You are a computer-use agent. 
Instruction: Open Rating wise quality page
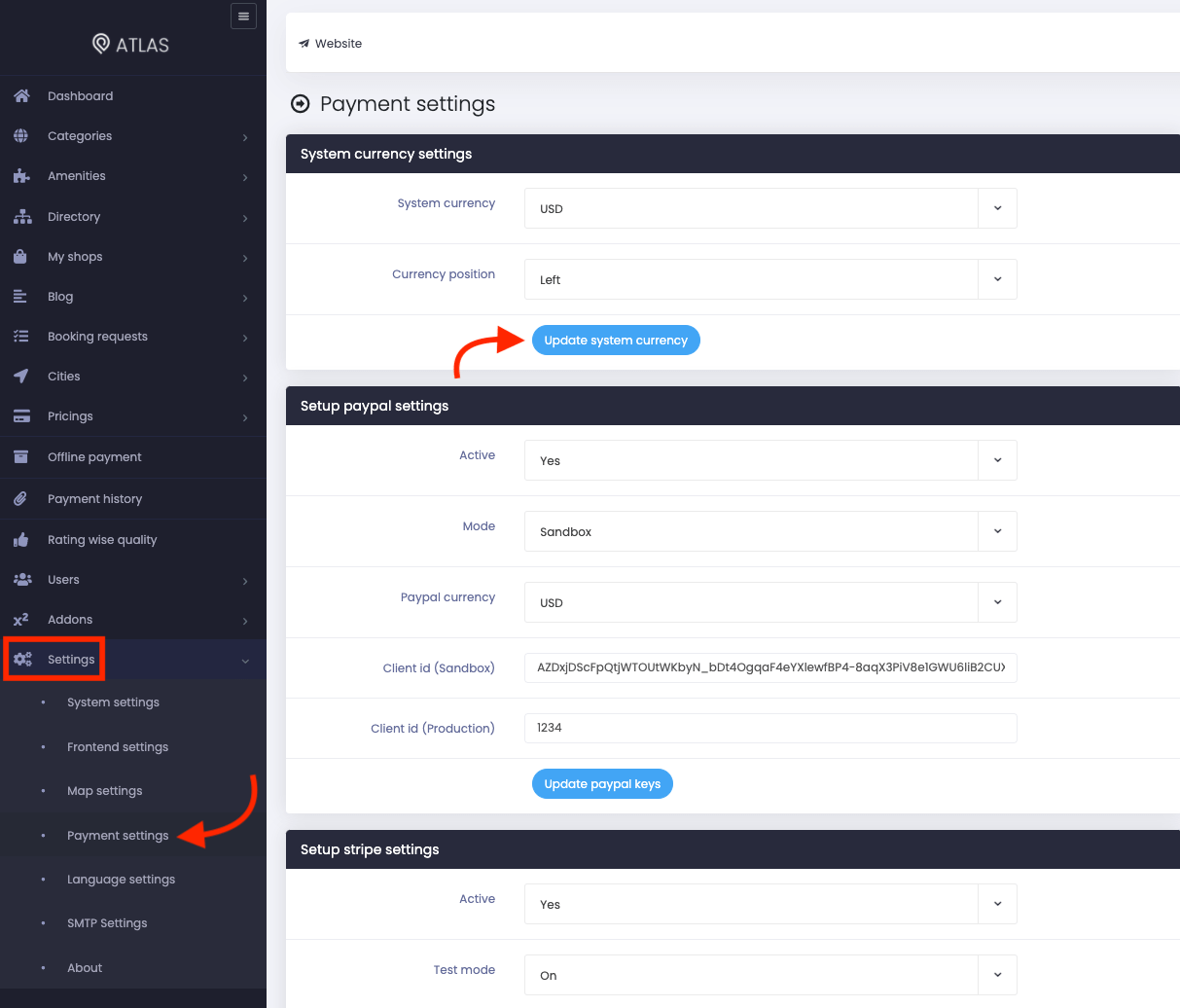(102, 540)
